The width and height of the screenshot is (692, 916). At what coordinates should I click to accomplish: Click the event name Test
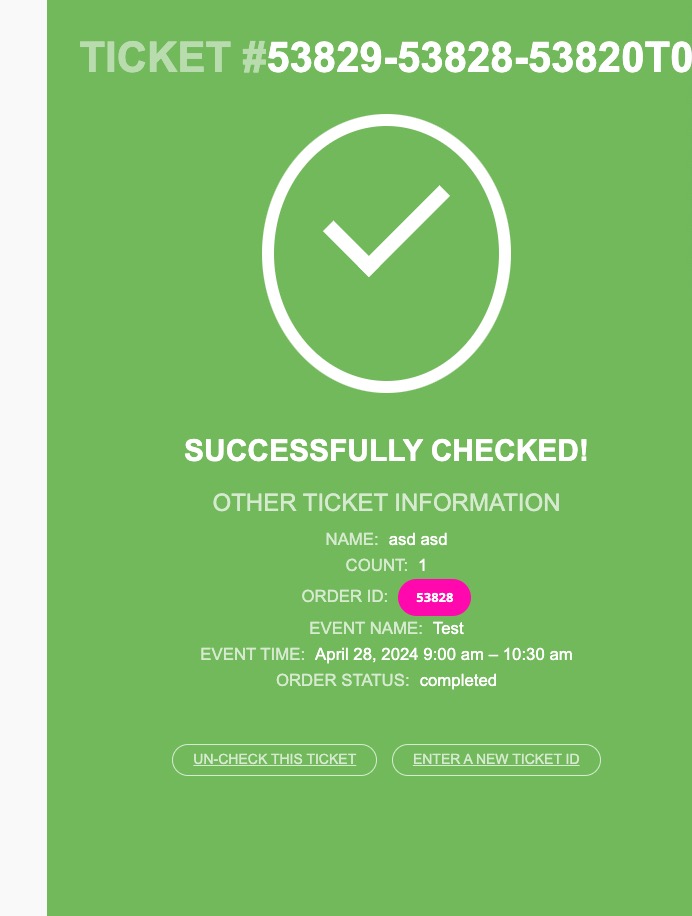click(448, 628)
